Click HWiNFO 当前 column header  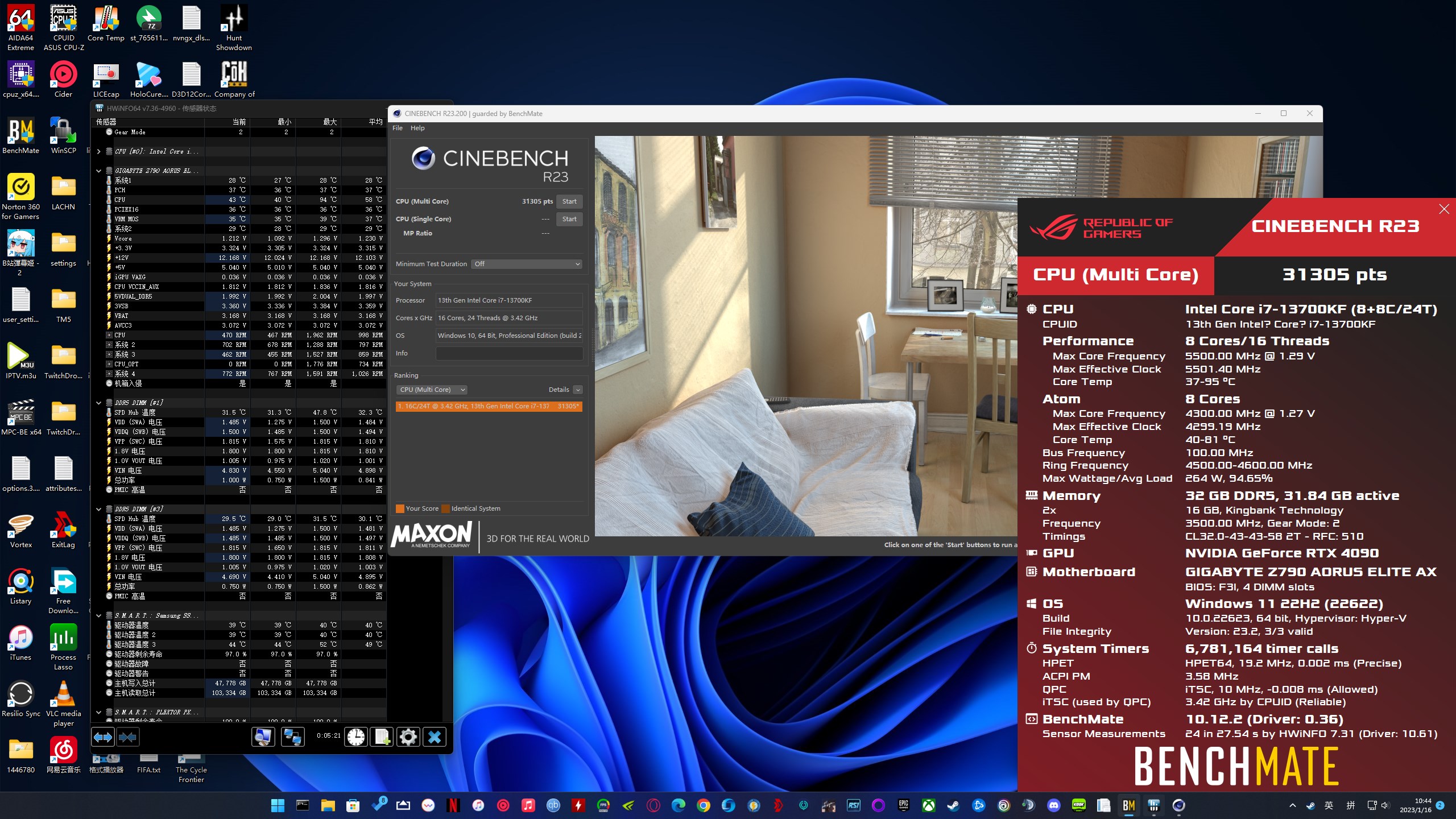[227, 122]
